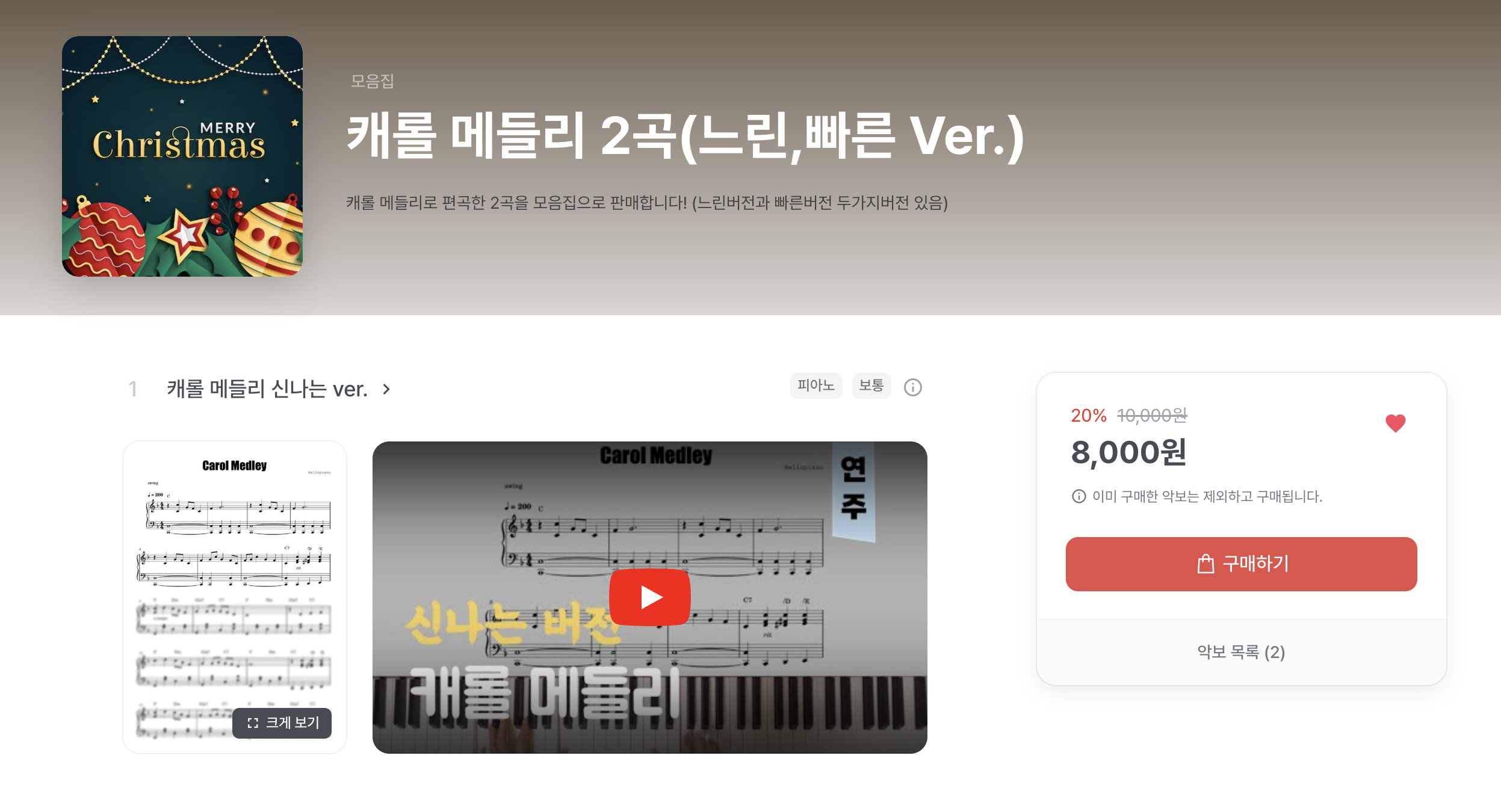This screenshot has width=1501, height=812.
Task: Play the YouTube carol medley video
Action: (x=650, y=597)
